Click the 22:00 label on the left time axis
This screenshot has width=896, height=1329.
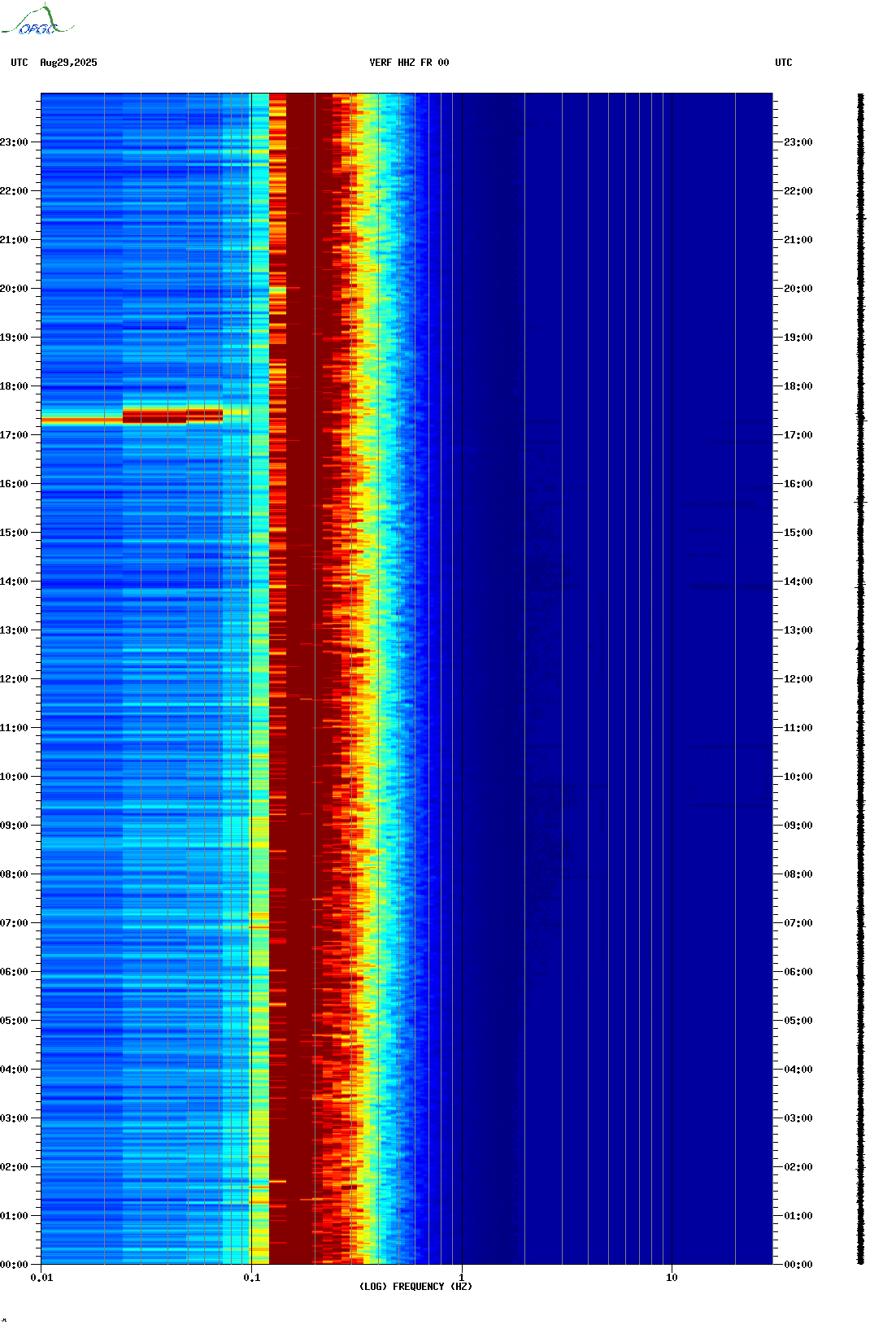tap(14, 191)
